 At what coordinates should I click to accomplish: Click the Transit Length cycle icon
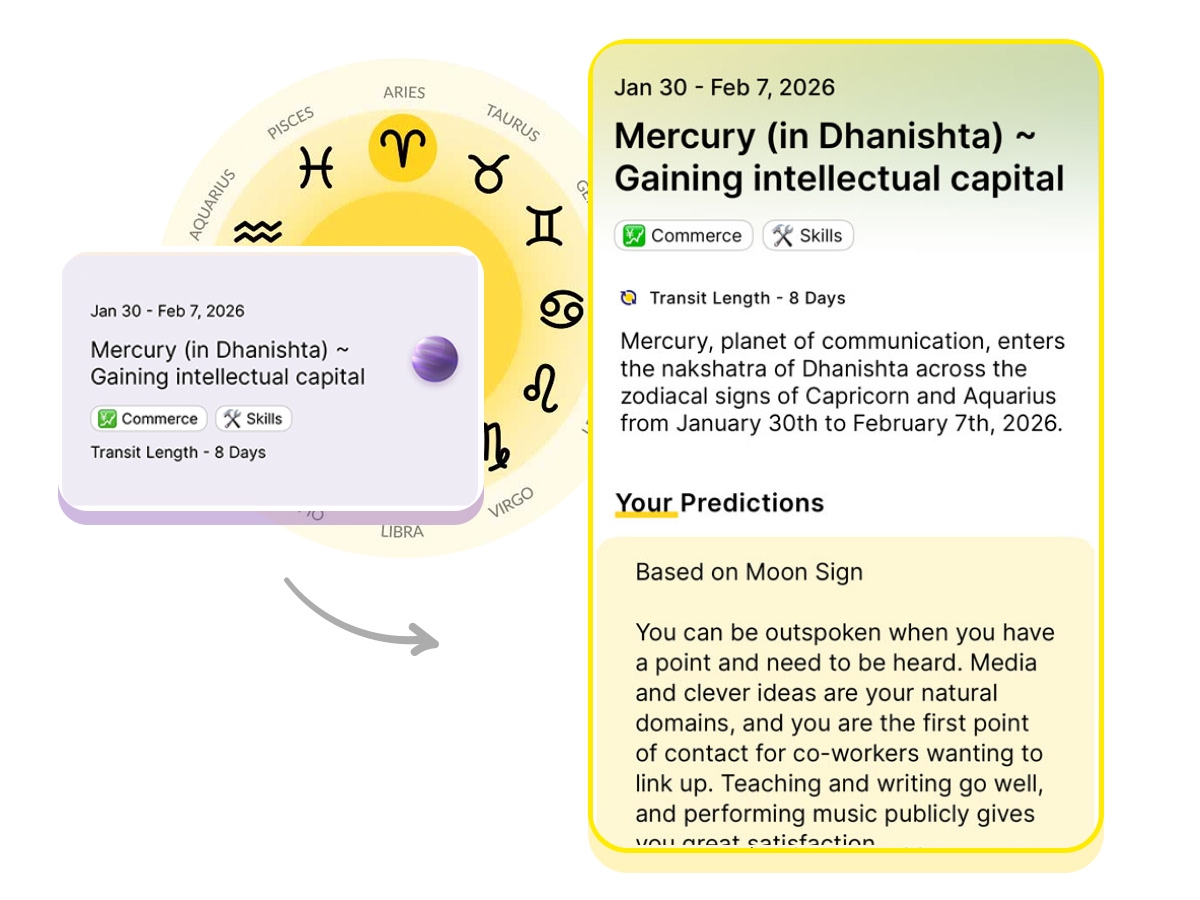(629, 298)
